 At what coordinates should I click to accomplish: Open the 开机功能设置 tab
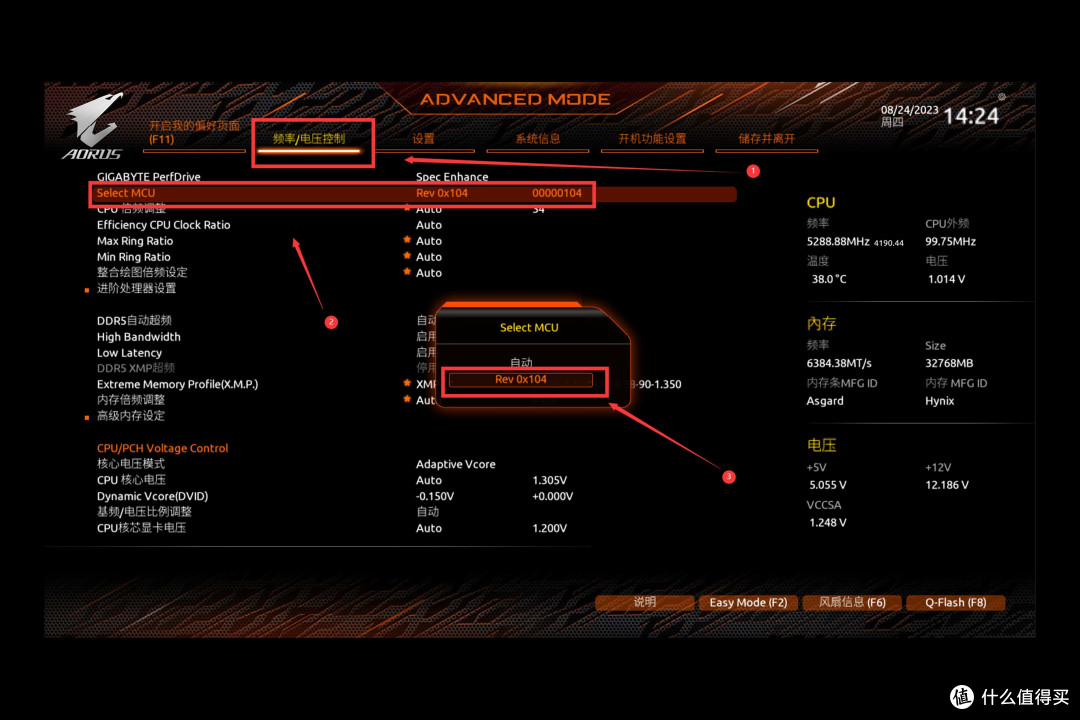tap(652, 138)
